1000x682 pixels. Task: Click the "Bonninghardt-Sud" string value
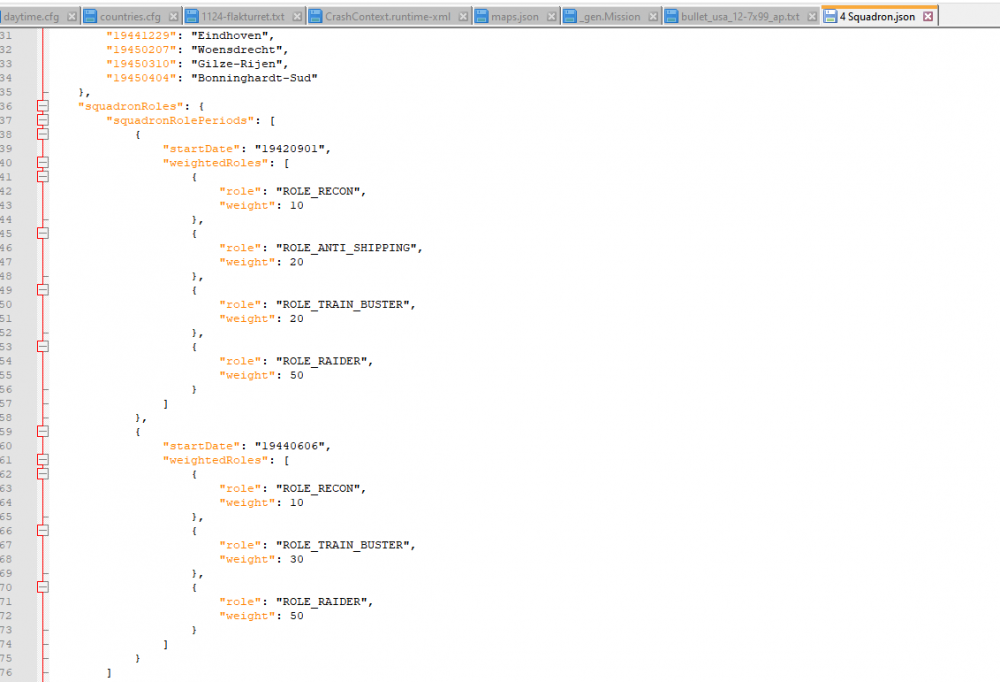pos(253,78)
